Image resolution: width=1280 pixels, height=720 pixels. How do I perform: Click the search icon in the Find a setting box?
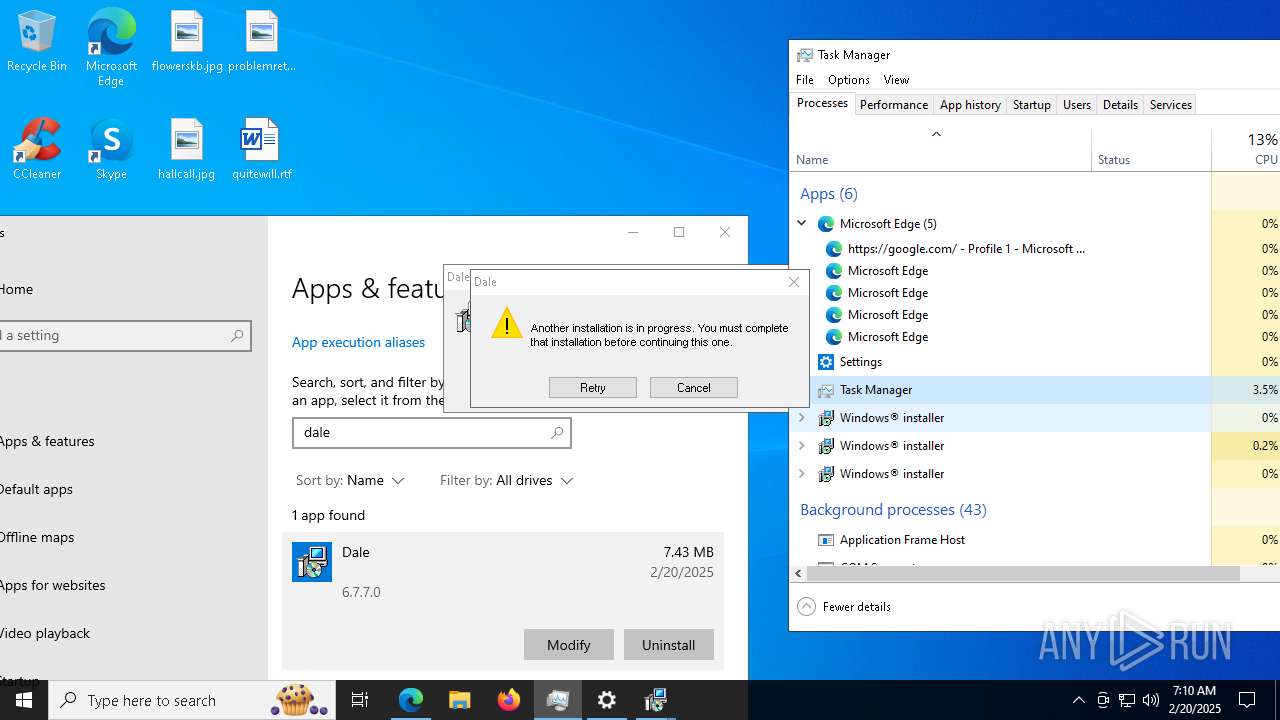tap(237, 336)
